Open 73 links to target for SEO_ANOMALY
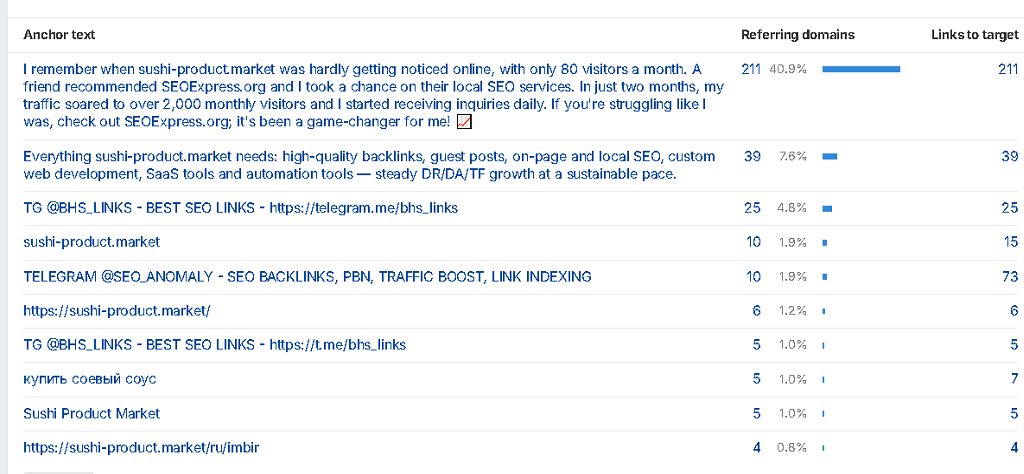1024x474 pixels. 1011,277
